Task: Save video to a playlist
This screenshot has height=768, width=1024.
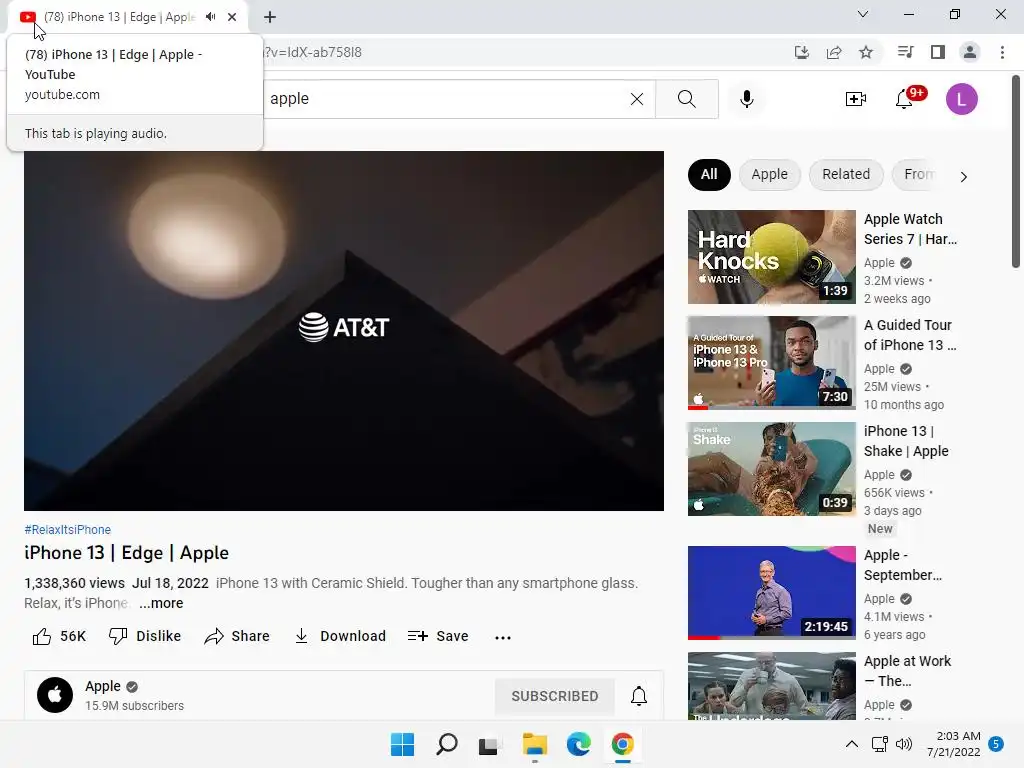Action: 438,636
